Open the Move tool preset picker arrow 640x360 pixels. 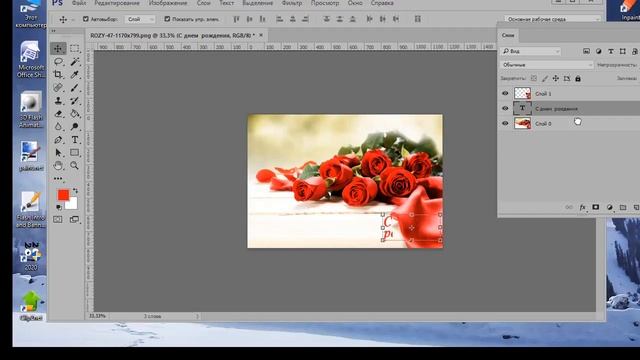(73, 20)
